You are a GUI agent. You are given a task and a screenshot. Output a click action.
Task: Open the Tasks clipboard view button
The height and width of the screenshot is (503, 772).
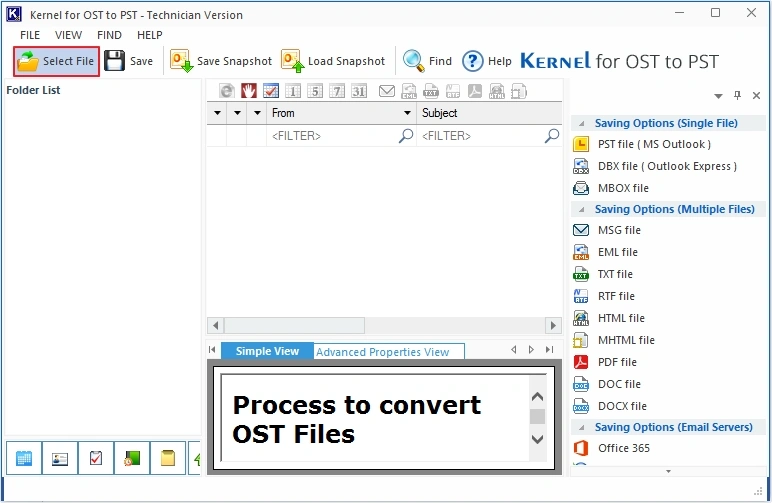[x=96, y=458]
